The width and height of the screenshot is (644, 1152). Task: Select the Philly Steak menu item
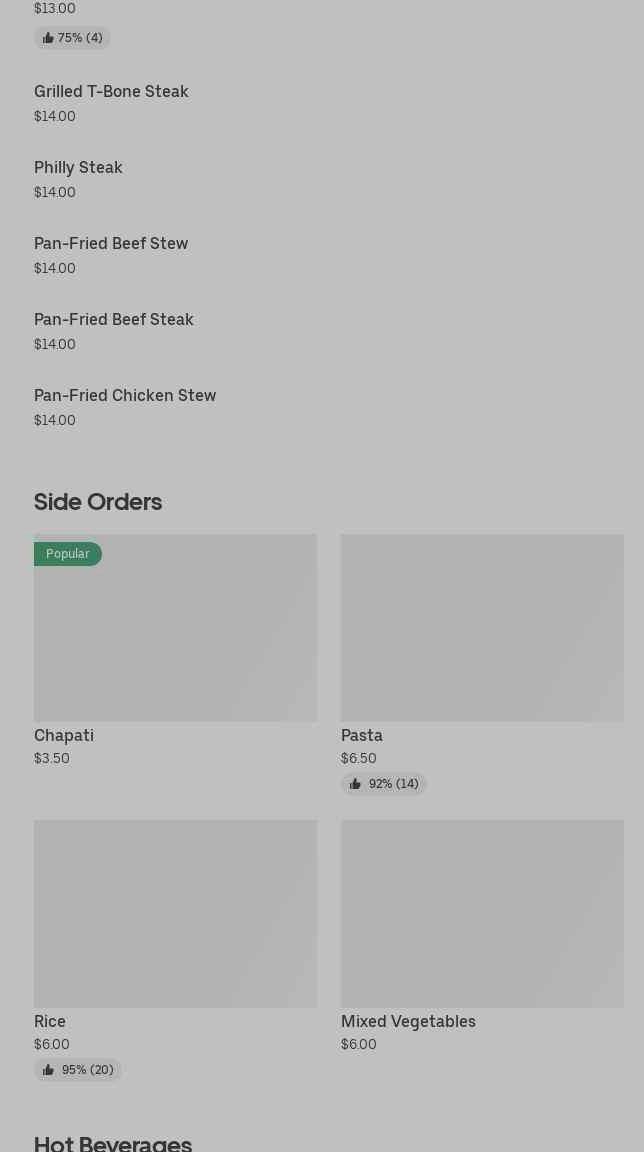tap(78, 168)
